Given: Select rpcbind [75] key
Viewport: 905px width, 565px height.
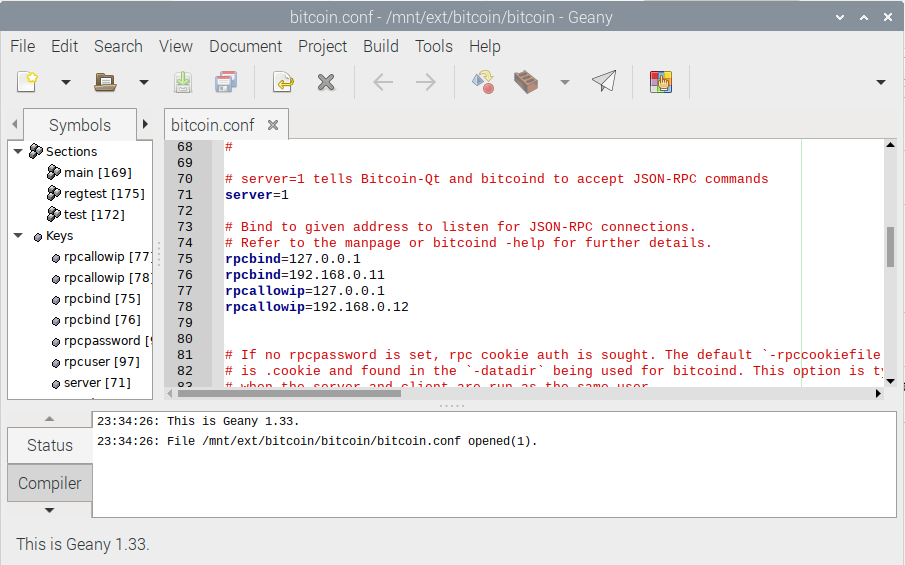Looking at the screenshot, I should pos(102,298).
